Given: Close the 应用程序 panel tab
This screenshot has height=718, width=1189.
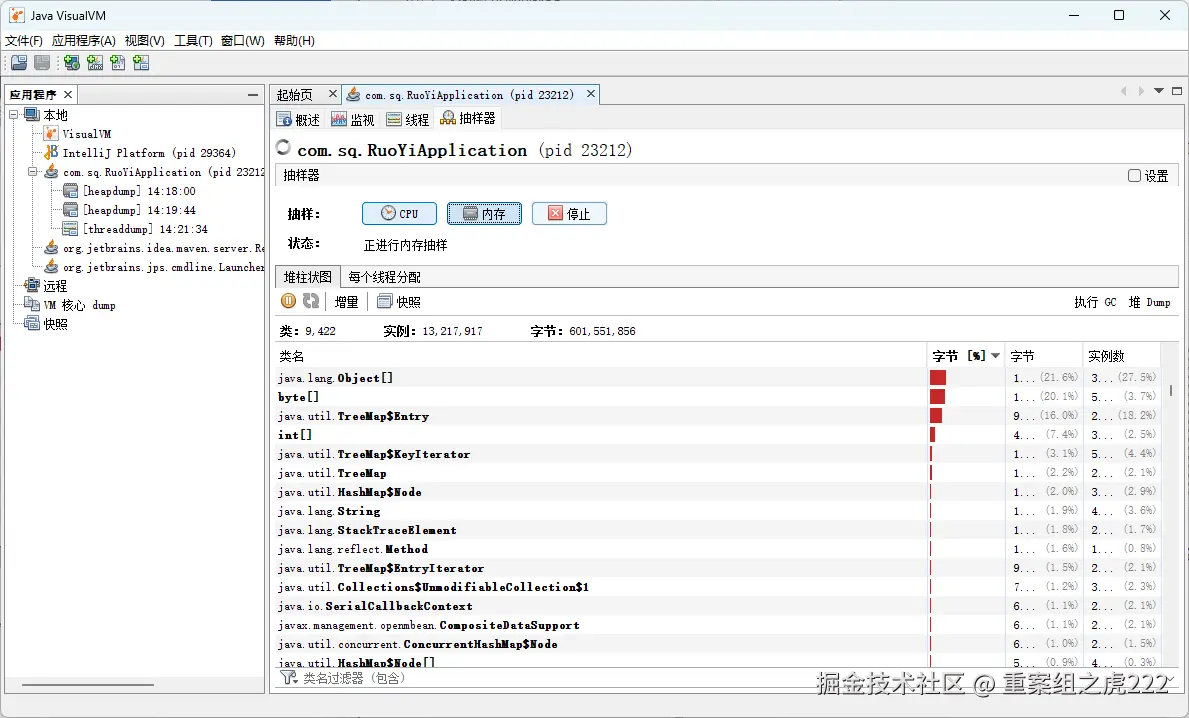Looking at the screenshot, I should (x=67, y=94).
